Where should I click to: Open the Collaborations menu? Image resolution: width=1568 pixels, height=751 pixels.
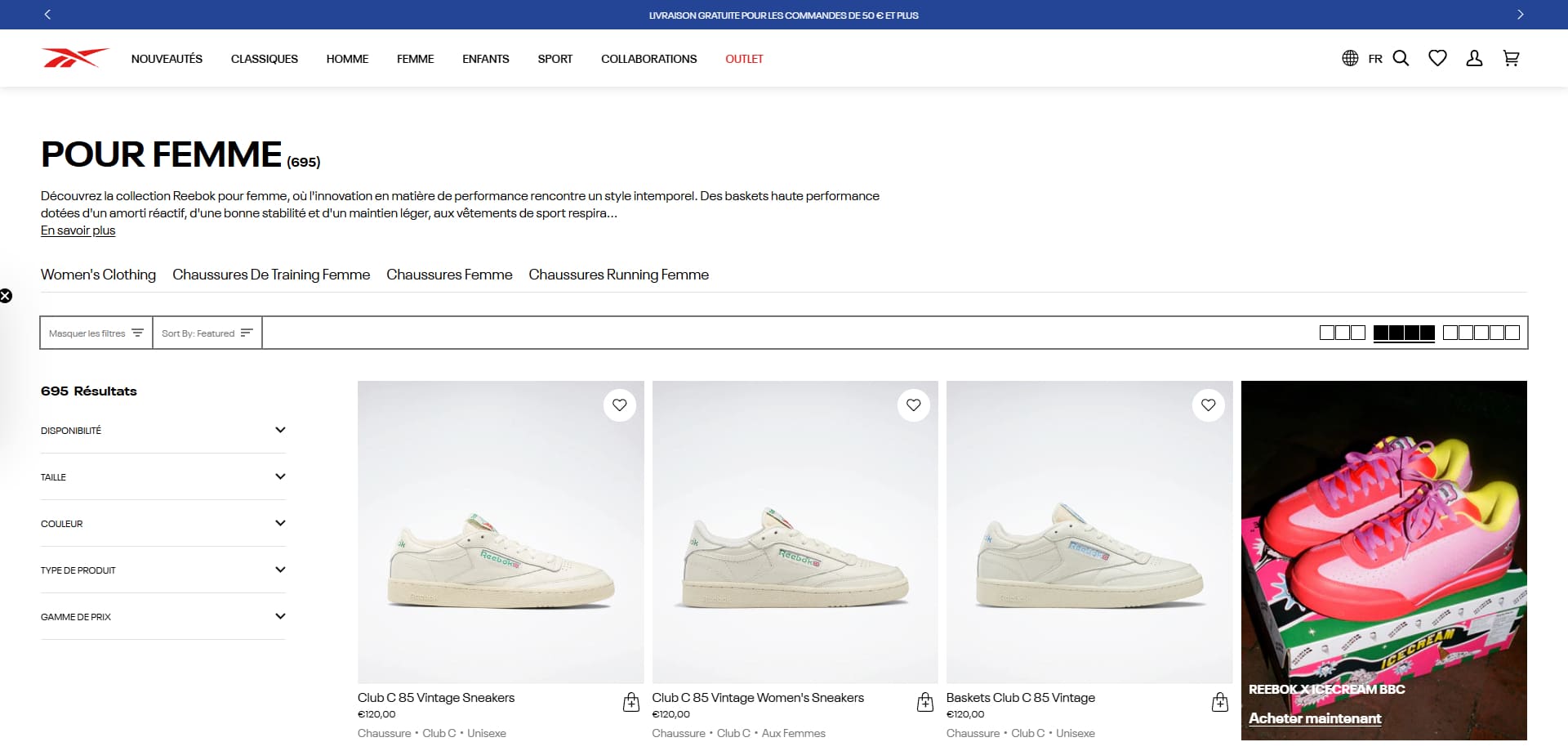[649, 59]
